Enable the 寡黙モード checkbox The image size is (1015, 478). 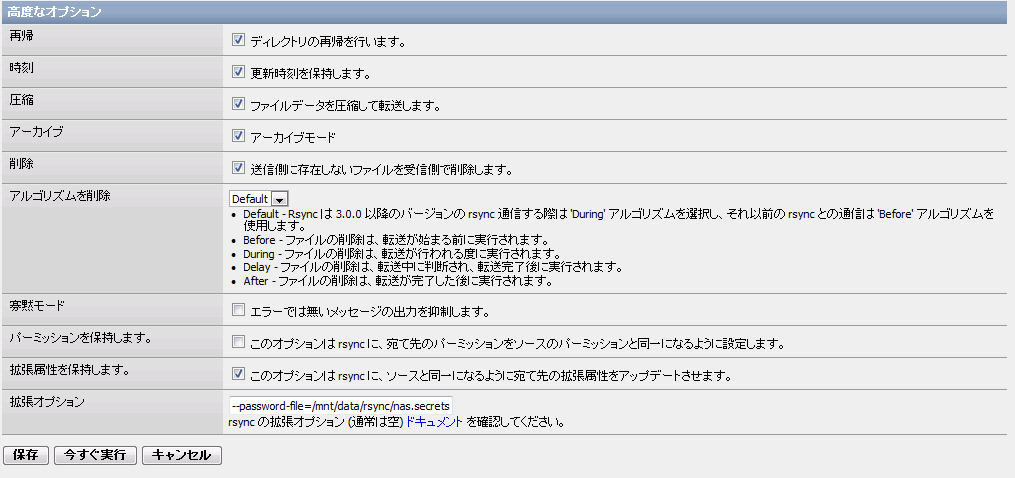(x=238, y=310)
